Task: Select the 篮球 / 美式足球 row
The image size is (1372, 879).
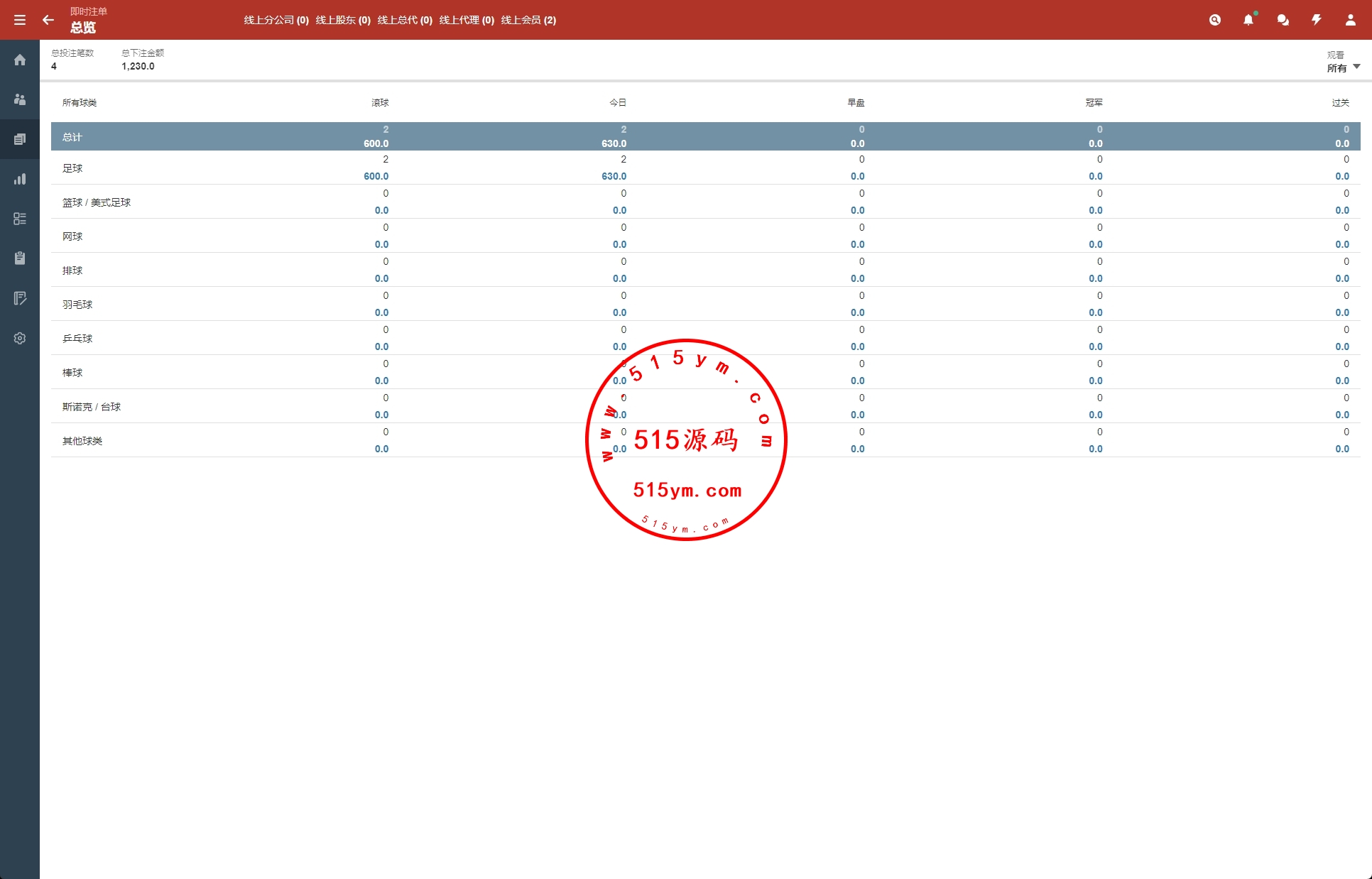Action: click(x=97, y=202)
